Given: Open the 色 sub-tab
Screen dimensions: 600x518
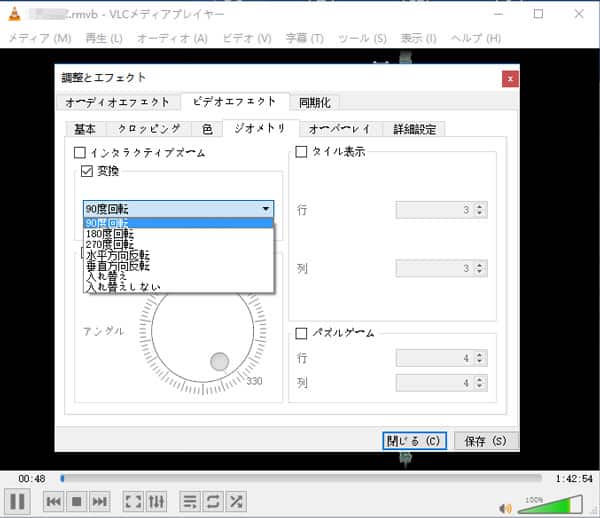Looking at the screenshot, I should pyautogui.click(x=207, y=129).
